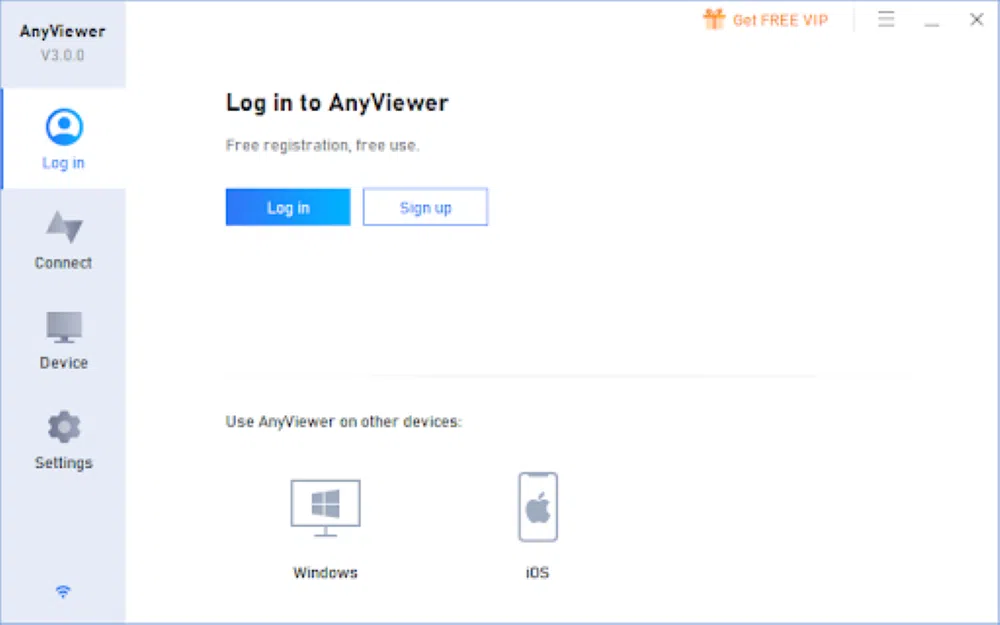
Task: Click the blue Log in button
Action: pos(288,207)
